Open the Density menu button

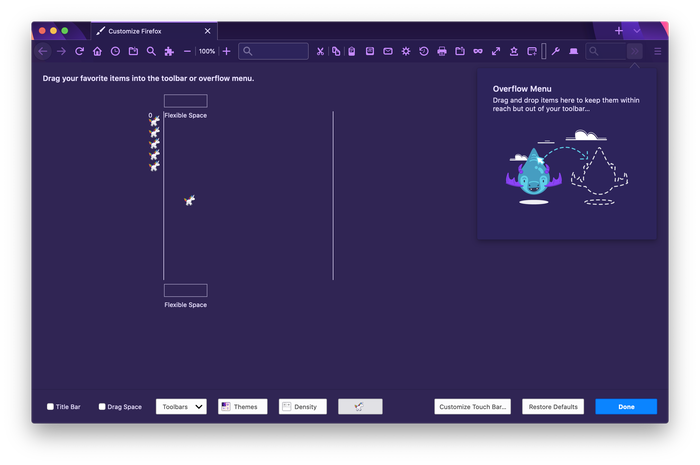pos(303,407)
